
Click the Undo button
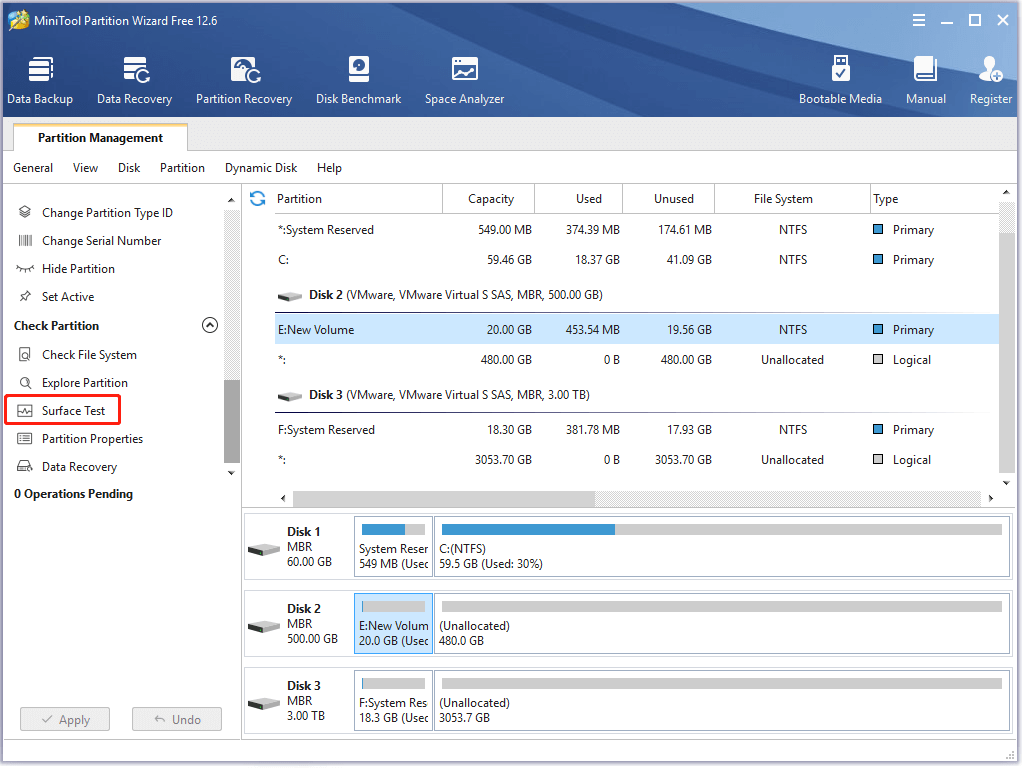(177, 720)
